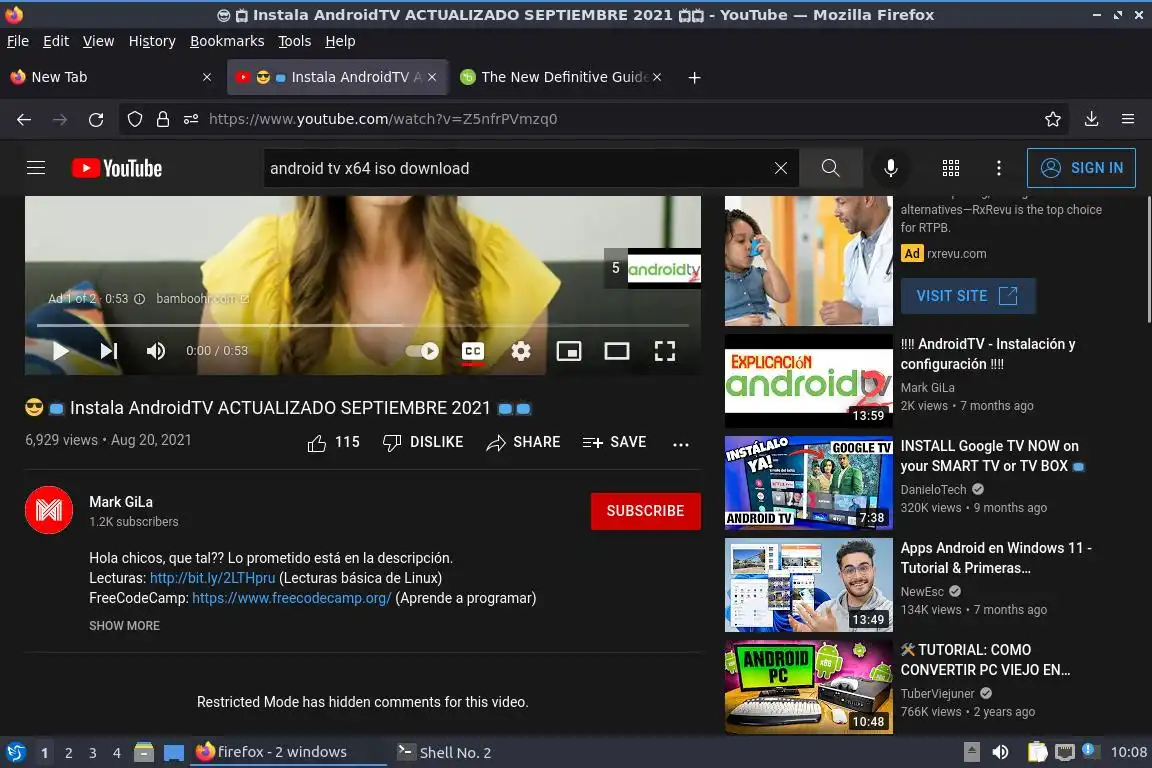Subscribe to Mark GiLa
The image size is (1152, 768).
[x=646, y=511]
